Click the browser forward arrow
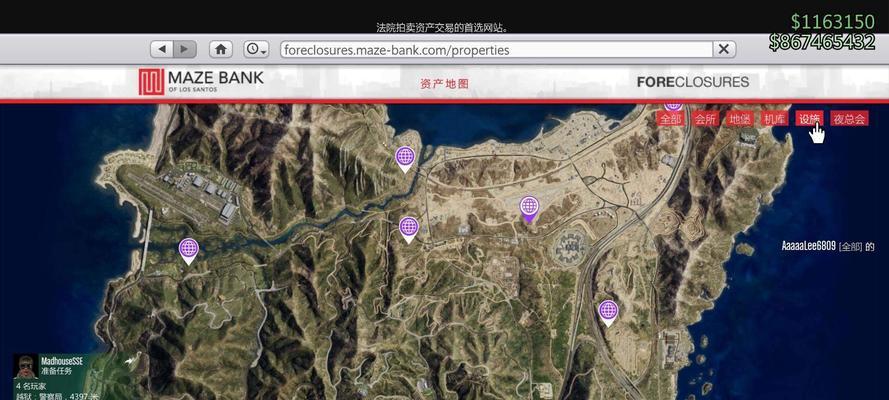889x400 pixels. (185, 49)
